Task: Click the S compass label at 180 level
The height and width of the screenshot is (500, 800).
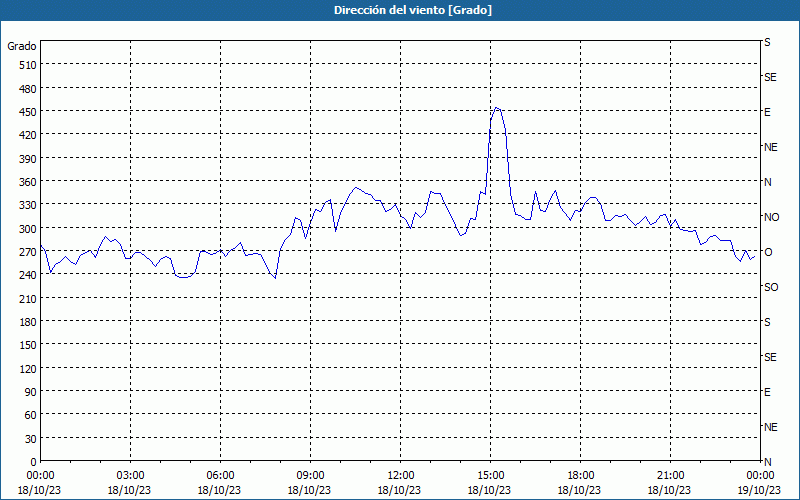Action: (x=767, y=322)
